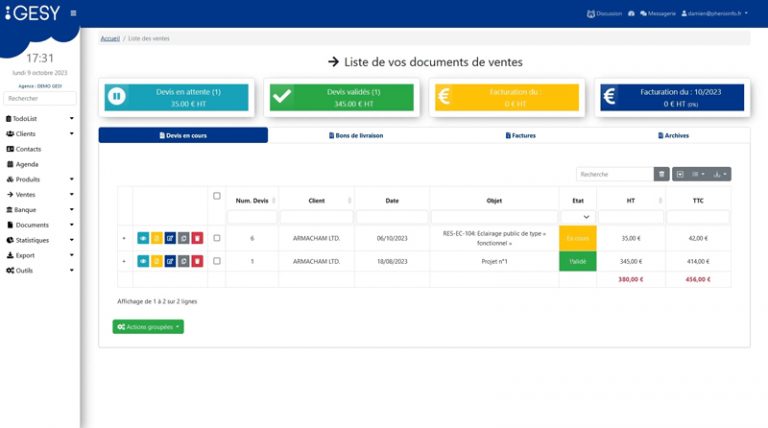The width and height of the screenshot is (768, 428).
Task: Click the red delete icon for quote 1
Action: click(197, 261)
